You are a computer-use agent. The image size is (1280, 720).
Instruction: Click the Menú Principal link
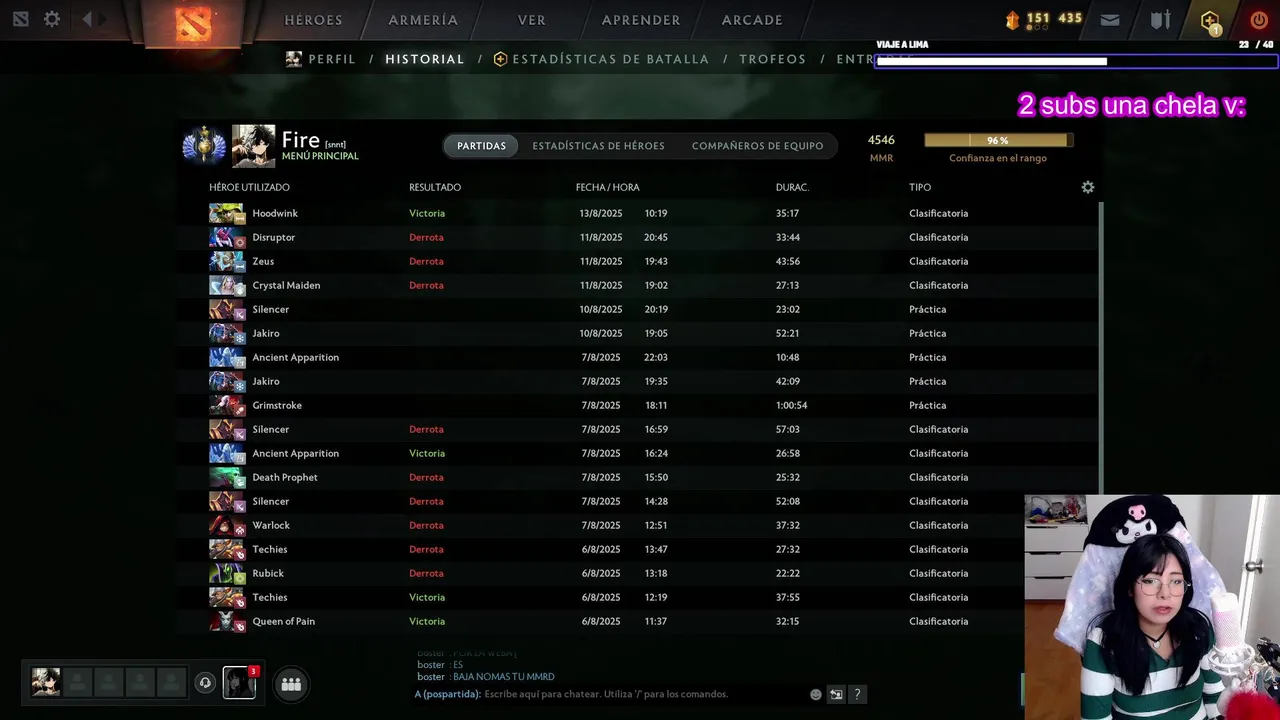320,156
